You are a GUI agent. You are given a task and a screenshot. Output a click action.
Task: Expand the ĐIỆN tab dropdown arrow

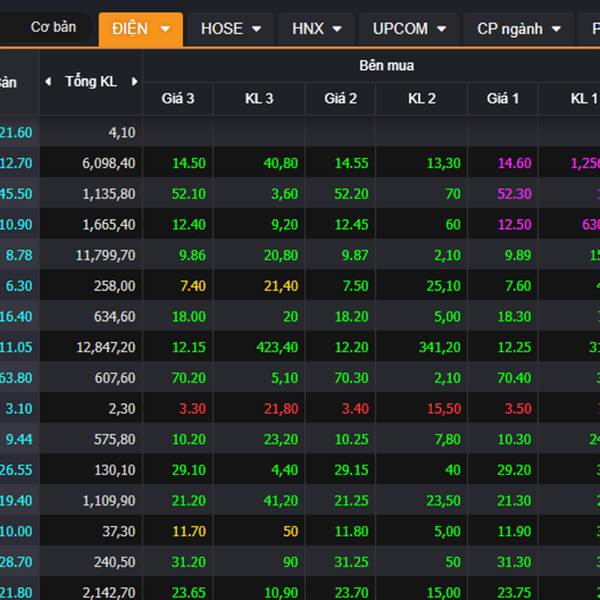tap(165, 29)
